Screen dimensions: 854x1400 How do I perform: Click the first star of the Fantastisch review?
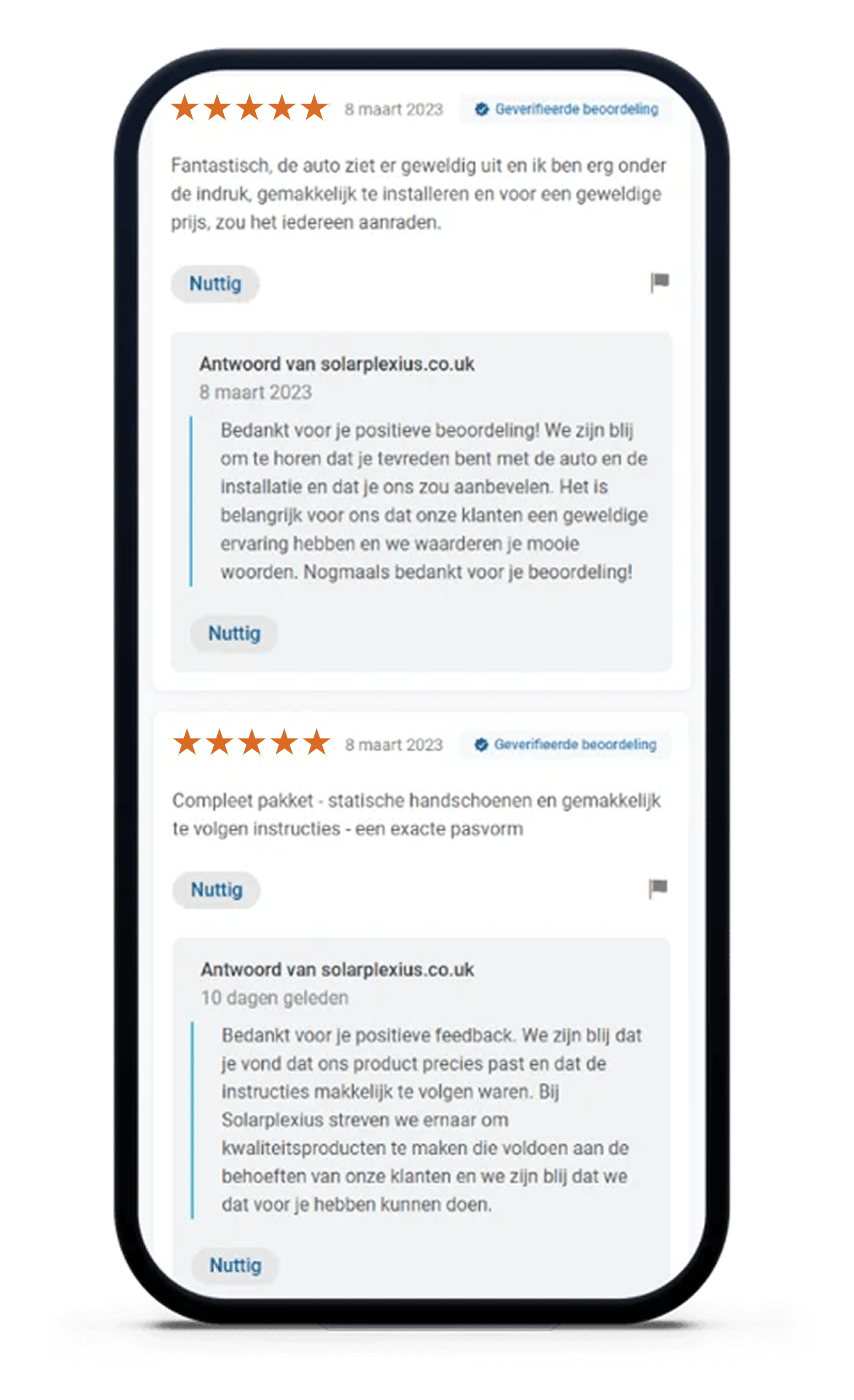click(x=184, y=108)
